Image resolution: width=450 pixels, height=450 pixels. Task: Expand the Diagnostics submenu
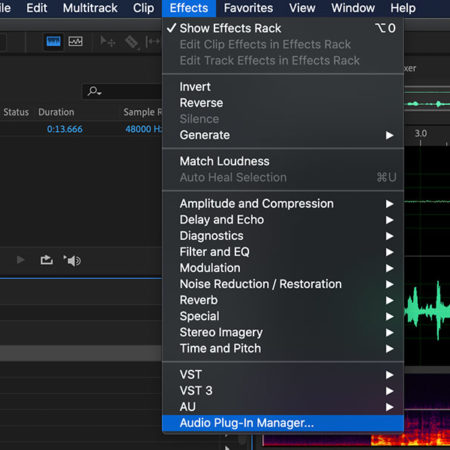283,236
